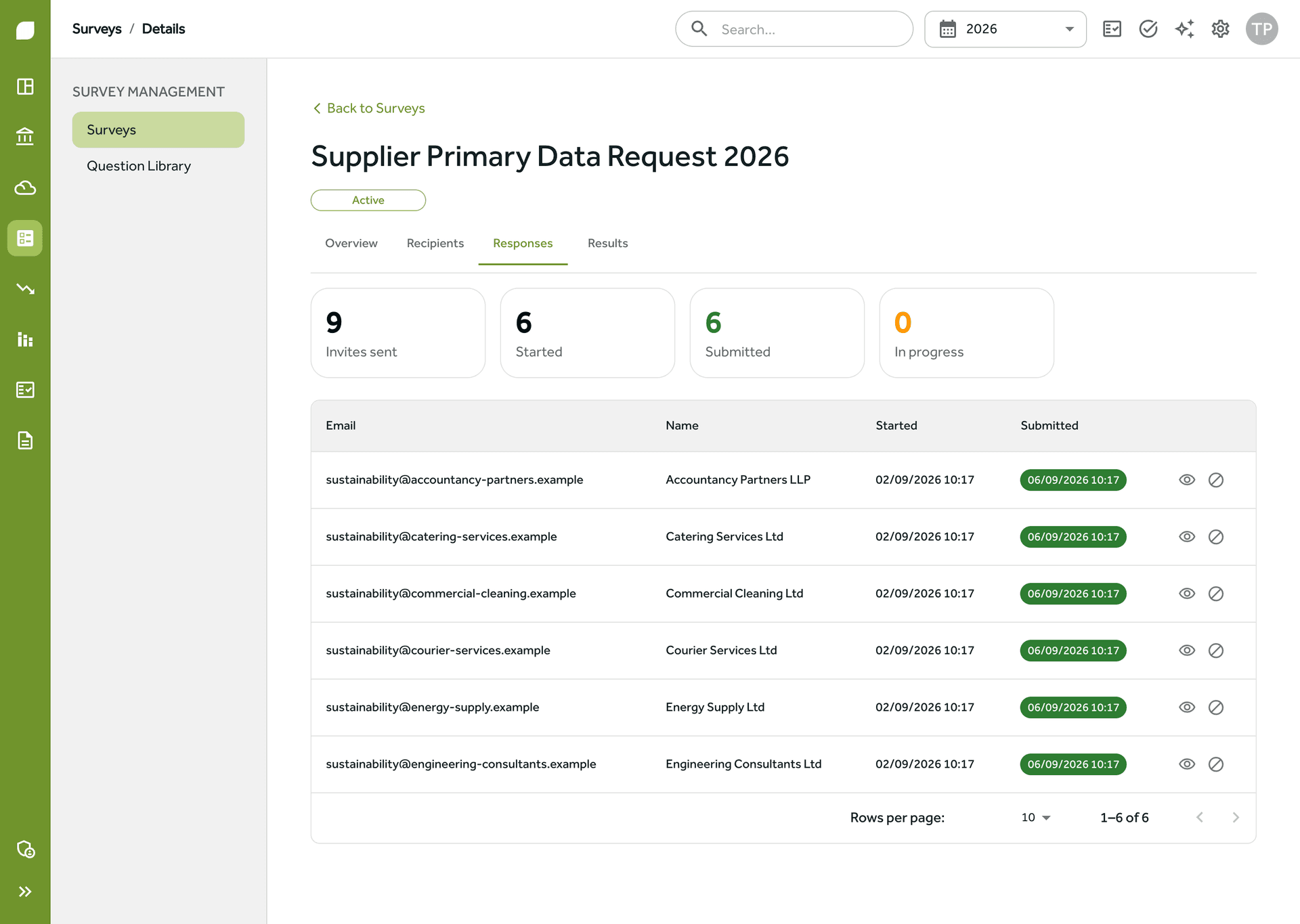
Task: View the Engineering Consultants Ltd response
Action: (1187, 764)
